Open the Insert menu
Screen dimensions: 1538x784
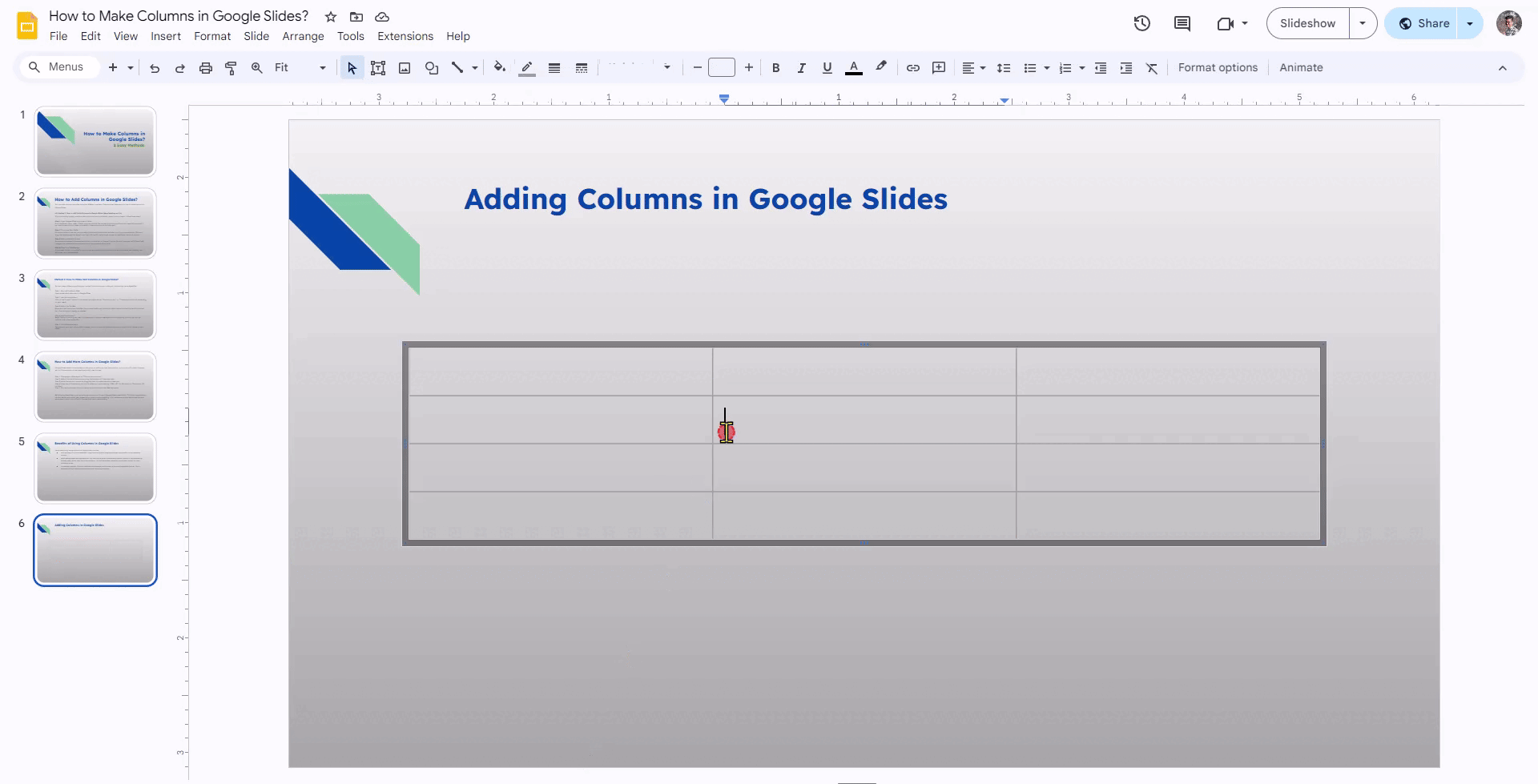click(x=166, y=36)
